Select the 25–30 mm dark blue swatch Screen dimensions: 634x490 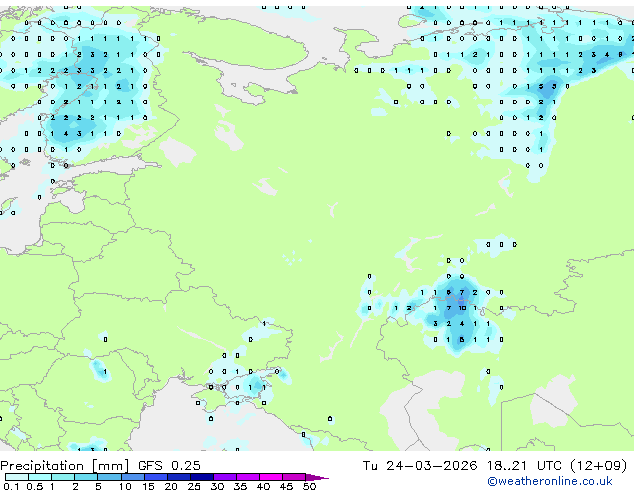pos(202,477)
